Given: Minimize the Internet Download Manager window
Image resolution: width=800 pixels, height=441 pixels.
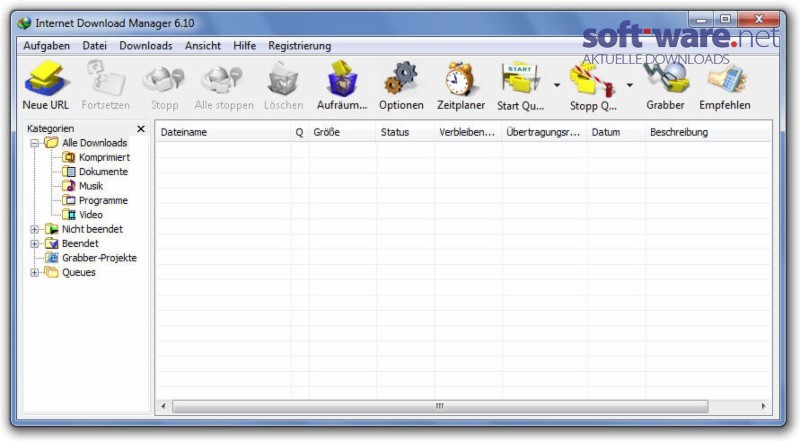Looking at the screenshot, I should [x=702, y=20].
